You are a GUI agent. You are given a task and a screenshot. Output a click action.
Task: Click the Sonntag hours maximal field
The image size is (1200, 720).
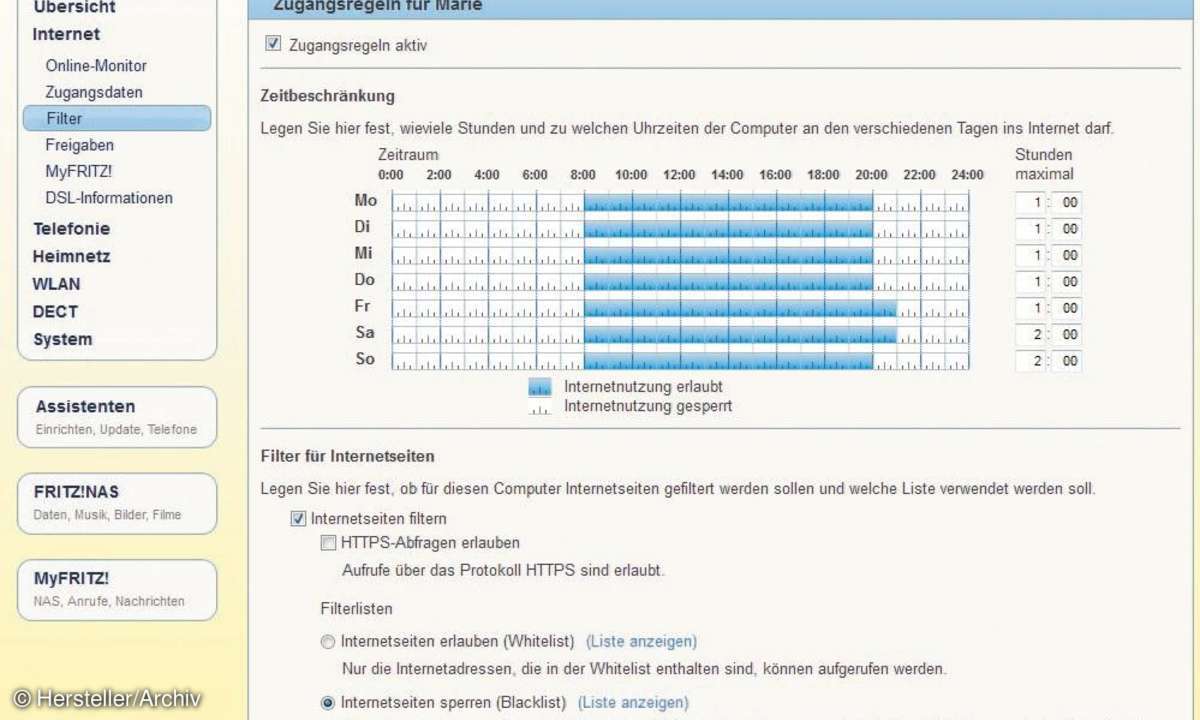(1030, 361)
